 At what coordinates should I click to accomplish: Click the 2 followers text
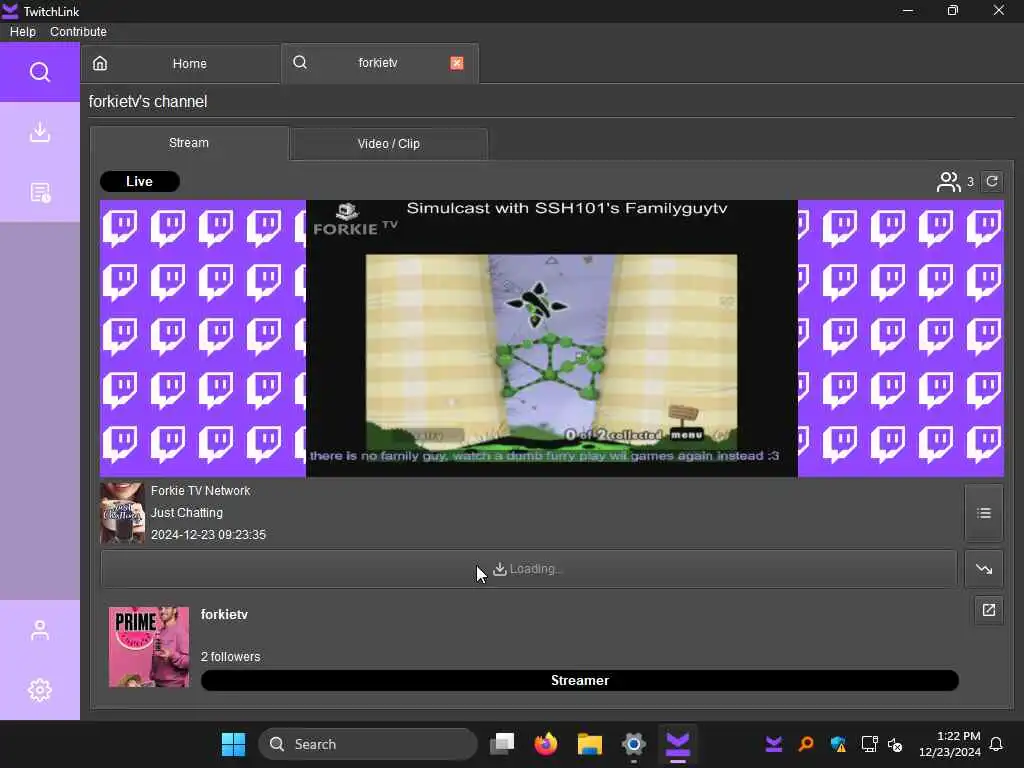click(231, 657)
